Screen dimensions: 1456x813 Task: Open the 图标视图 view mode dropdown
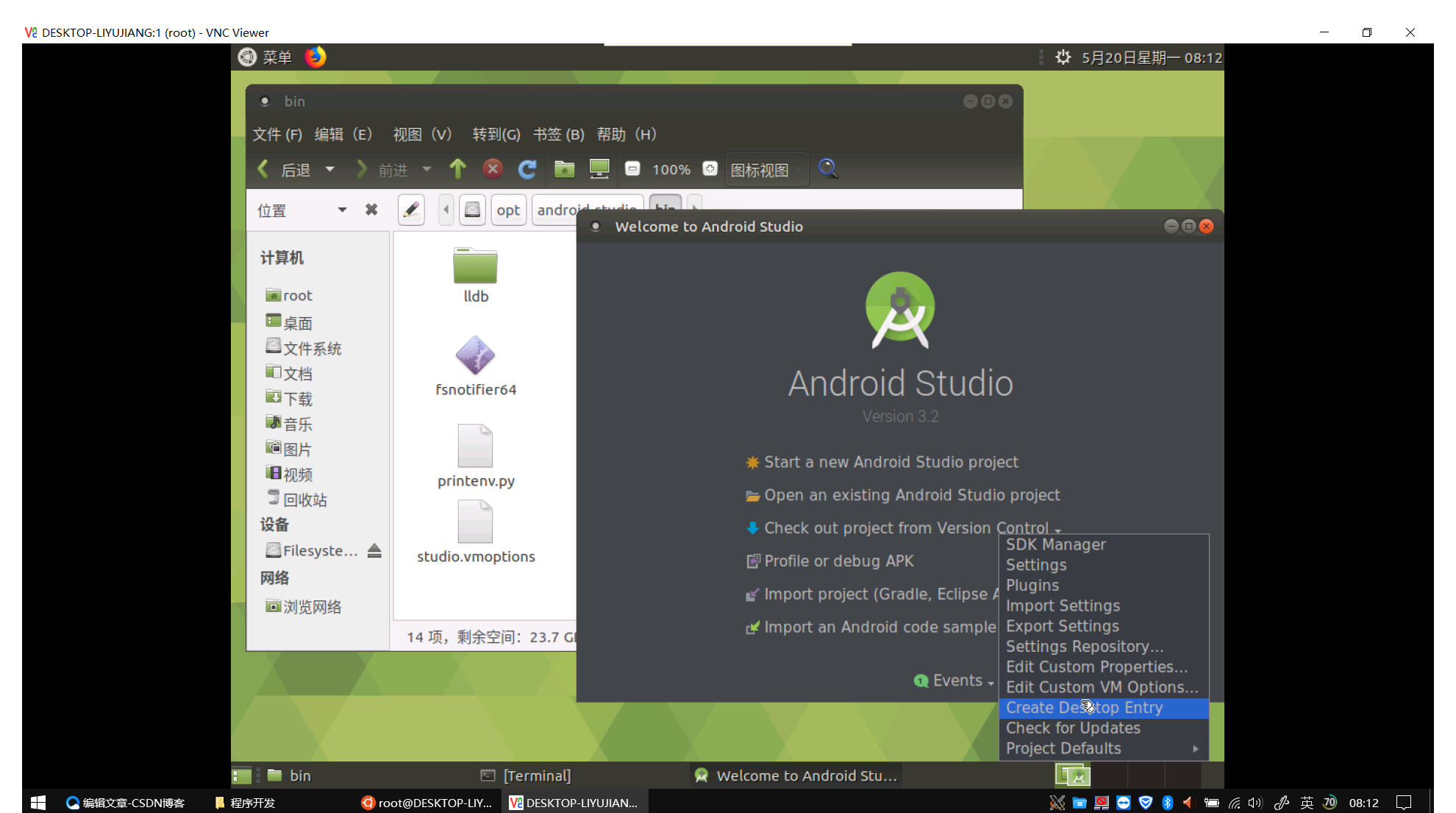pos(766,170)
